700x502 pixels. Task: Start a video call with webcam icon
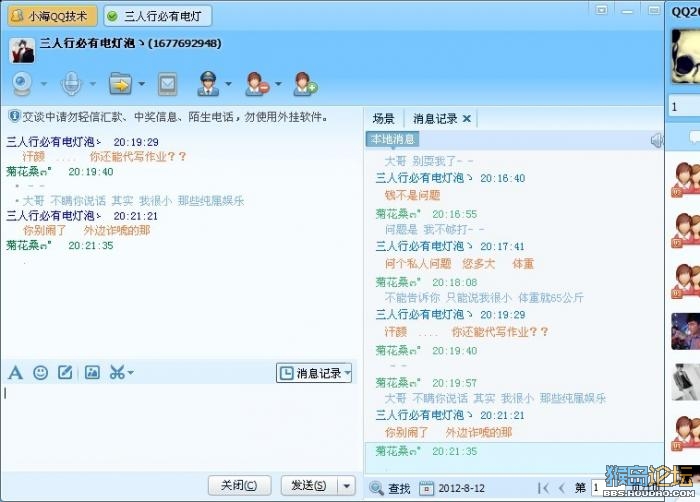[22, 84]
